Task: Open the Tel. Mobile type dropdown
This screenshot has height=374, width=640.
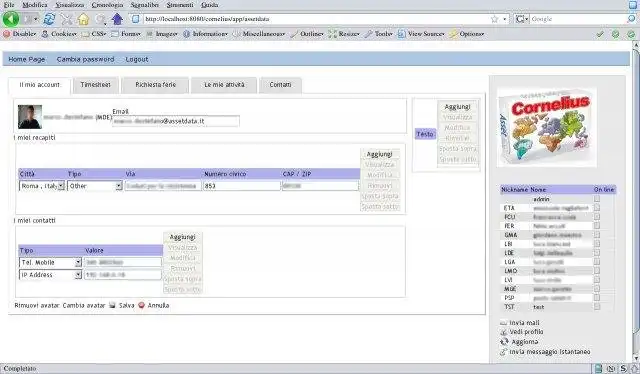Action: pyautogui.click(x=51, y=263)
